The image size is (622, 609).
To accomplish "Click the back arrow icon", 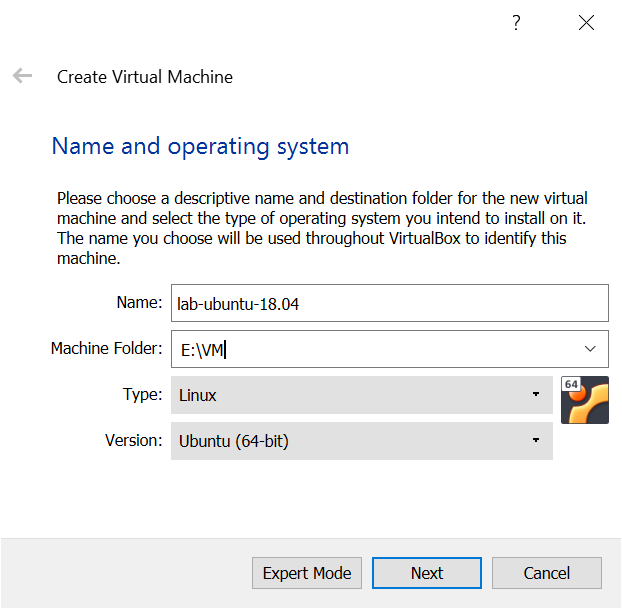I will coord(22,75).
